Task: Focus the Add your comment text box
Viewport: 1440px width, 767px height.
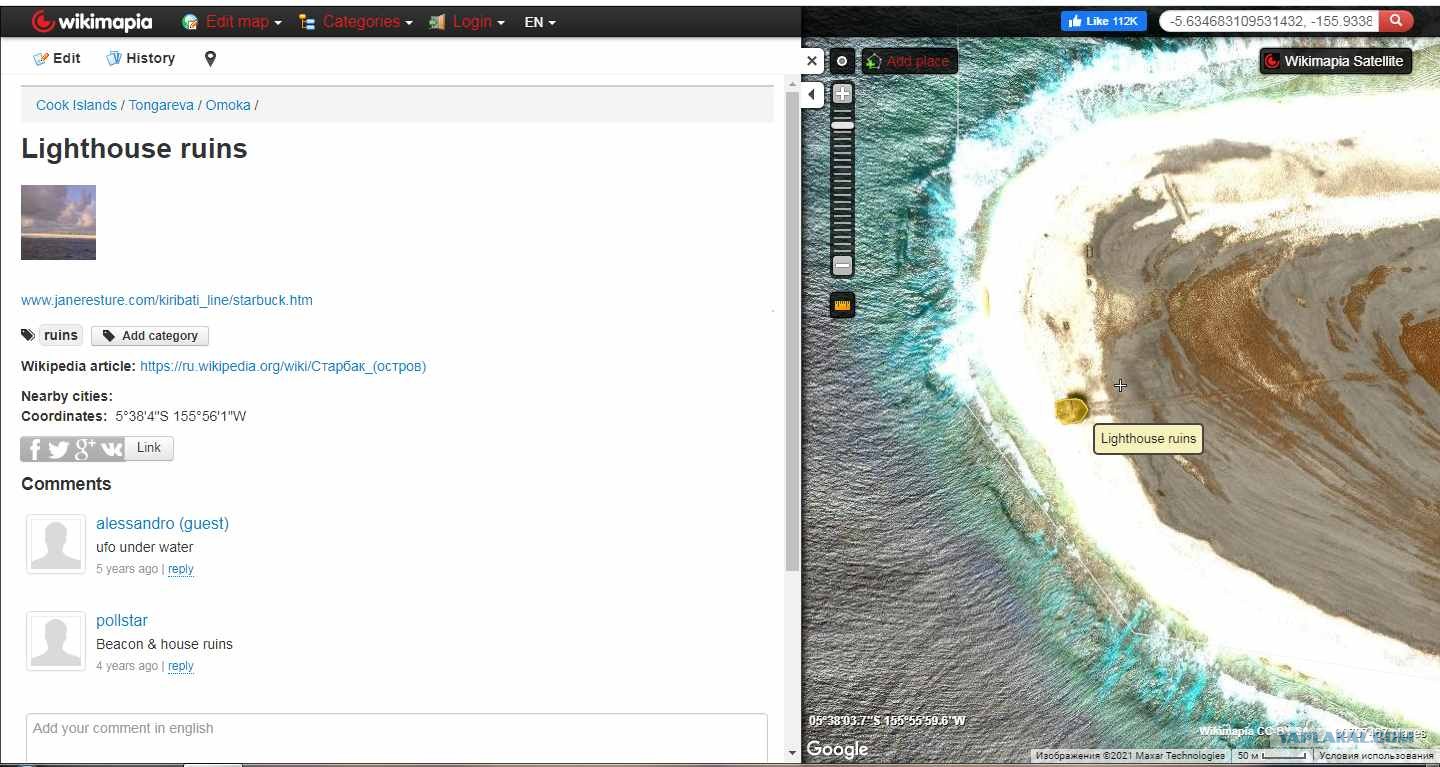Action: point(397,737)
